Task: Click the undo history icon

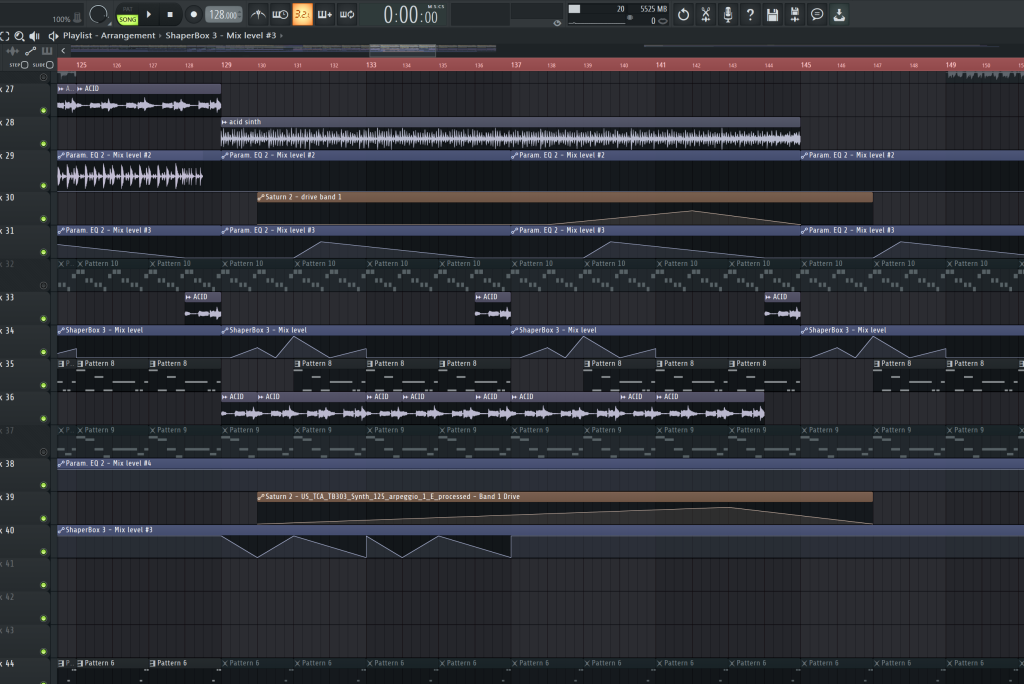Action: click(x=683, y=14)
